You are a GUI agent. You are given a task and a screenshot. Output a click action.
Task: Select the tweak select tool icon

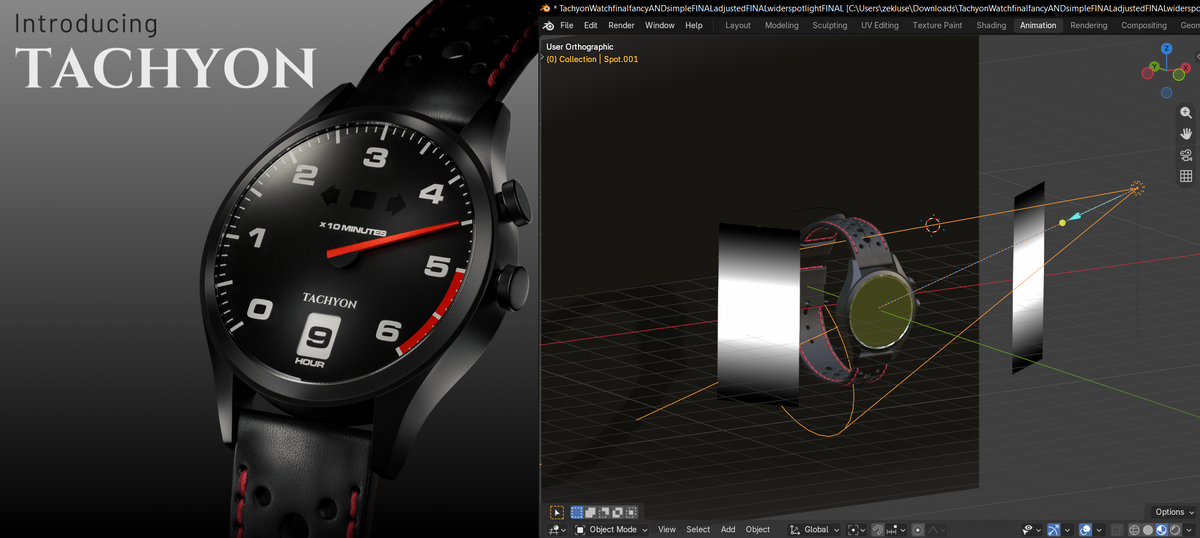pos(557,512)
